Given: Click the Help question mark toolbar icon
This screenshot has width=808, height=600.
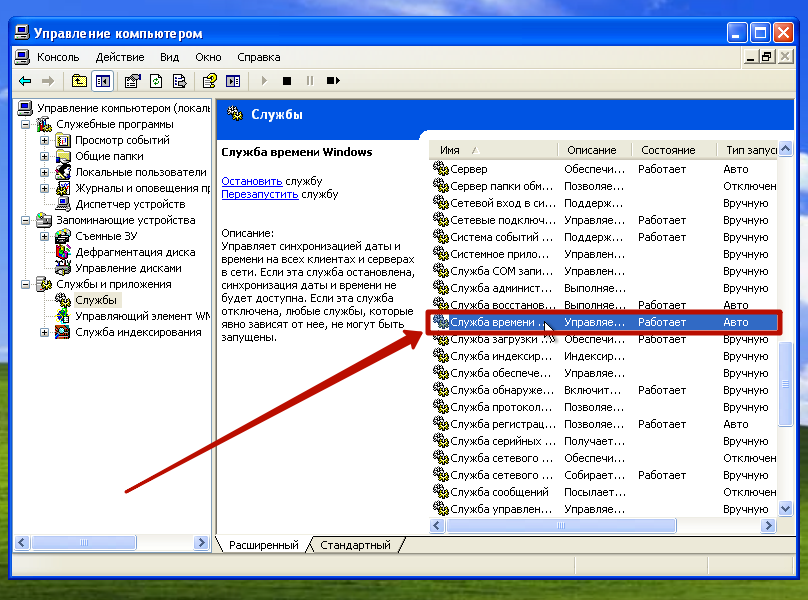Looking at the screenshot, I should (209, 81).
